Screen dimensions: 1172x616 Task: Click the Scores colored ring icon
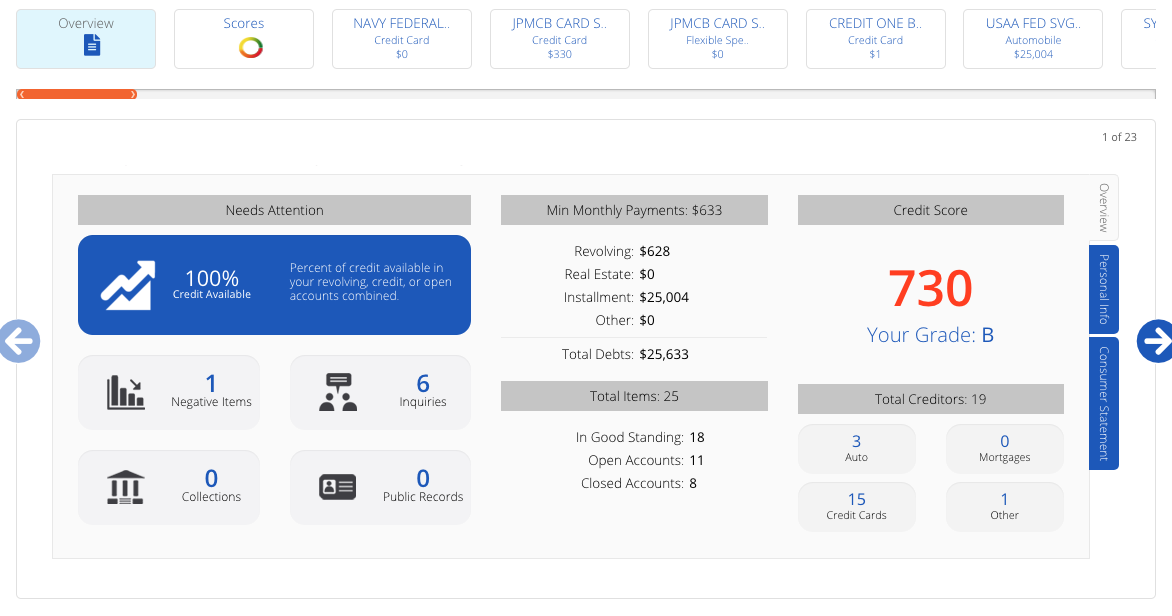tap(250, 48)
